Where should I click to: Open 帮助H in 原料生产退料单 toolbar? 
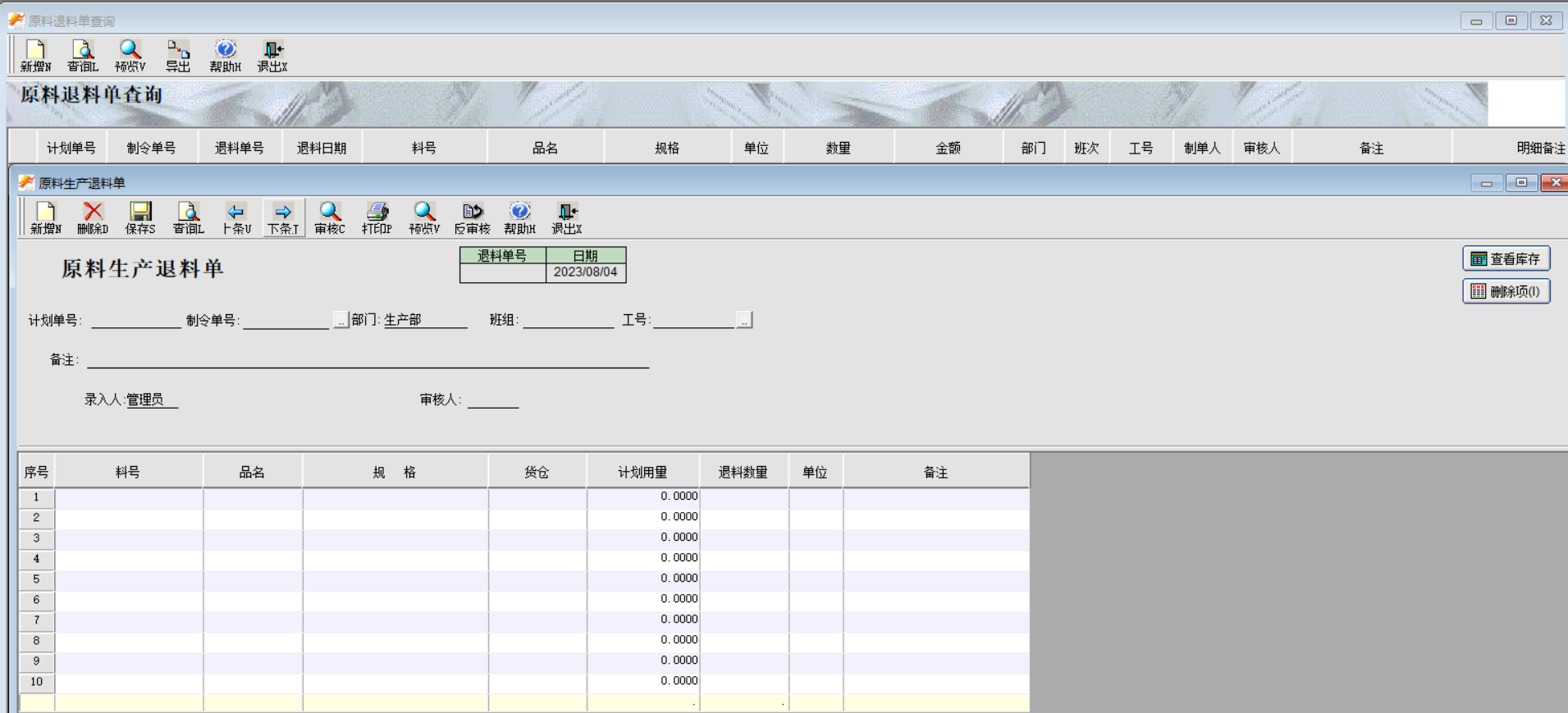coord(519,218)
